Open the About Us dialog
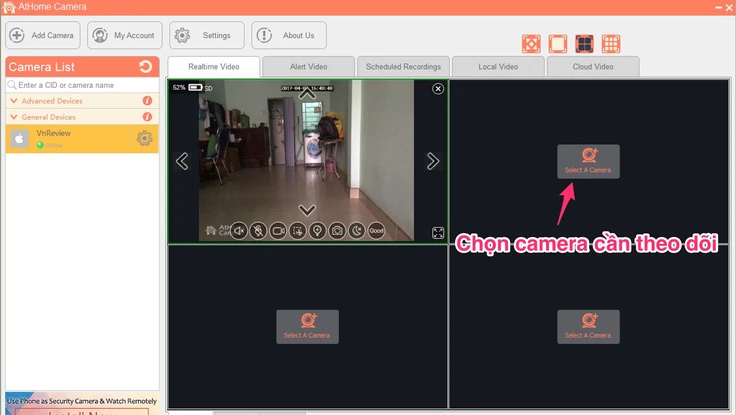The height and width of the screenshot is (415, 736). click(x=289, y=35)
